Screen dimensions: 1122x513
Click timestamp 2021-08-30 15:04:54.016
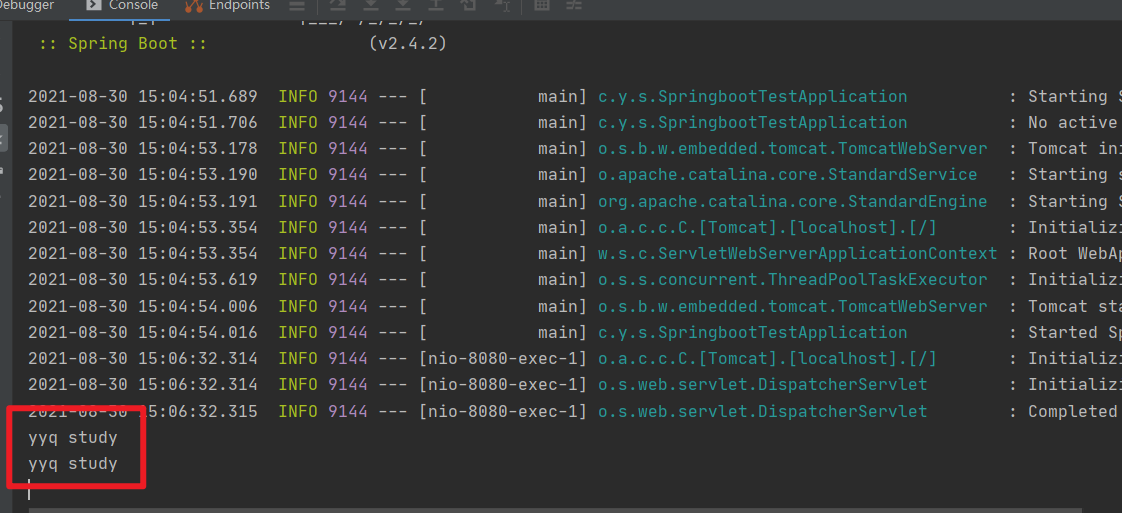(142, 333)
